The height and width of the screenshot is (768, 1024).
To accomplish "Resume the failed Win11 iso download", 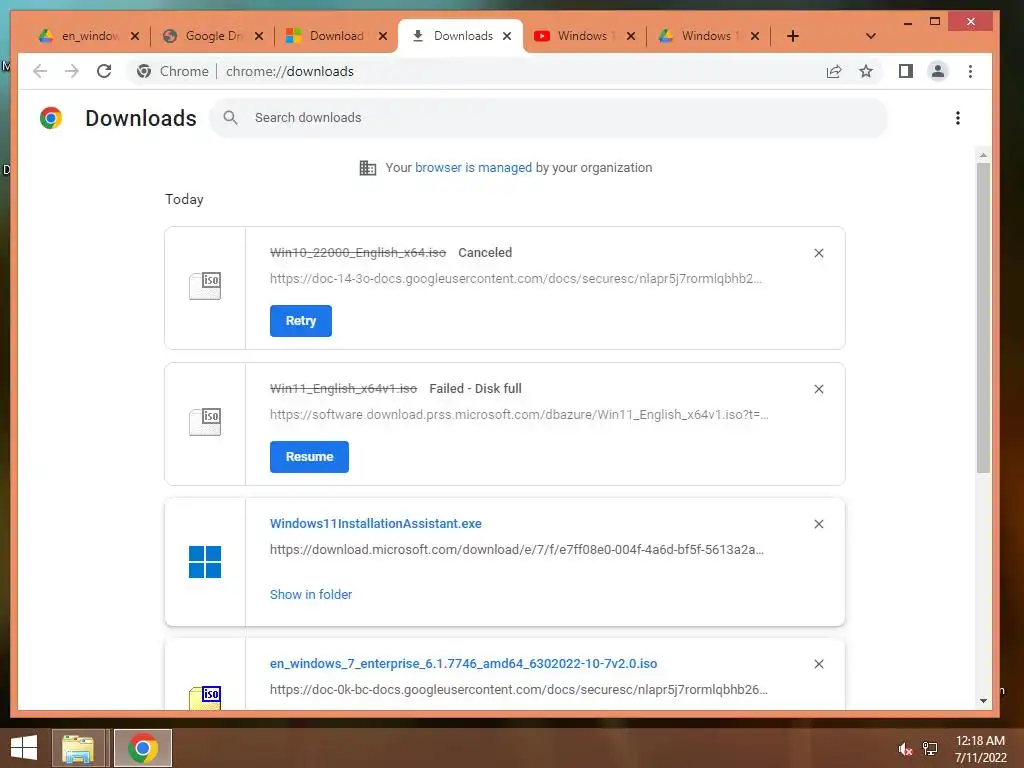I will point(310,456).
